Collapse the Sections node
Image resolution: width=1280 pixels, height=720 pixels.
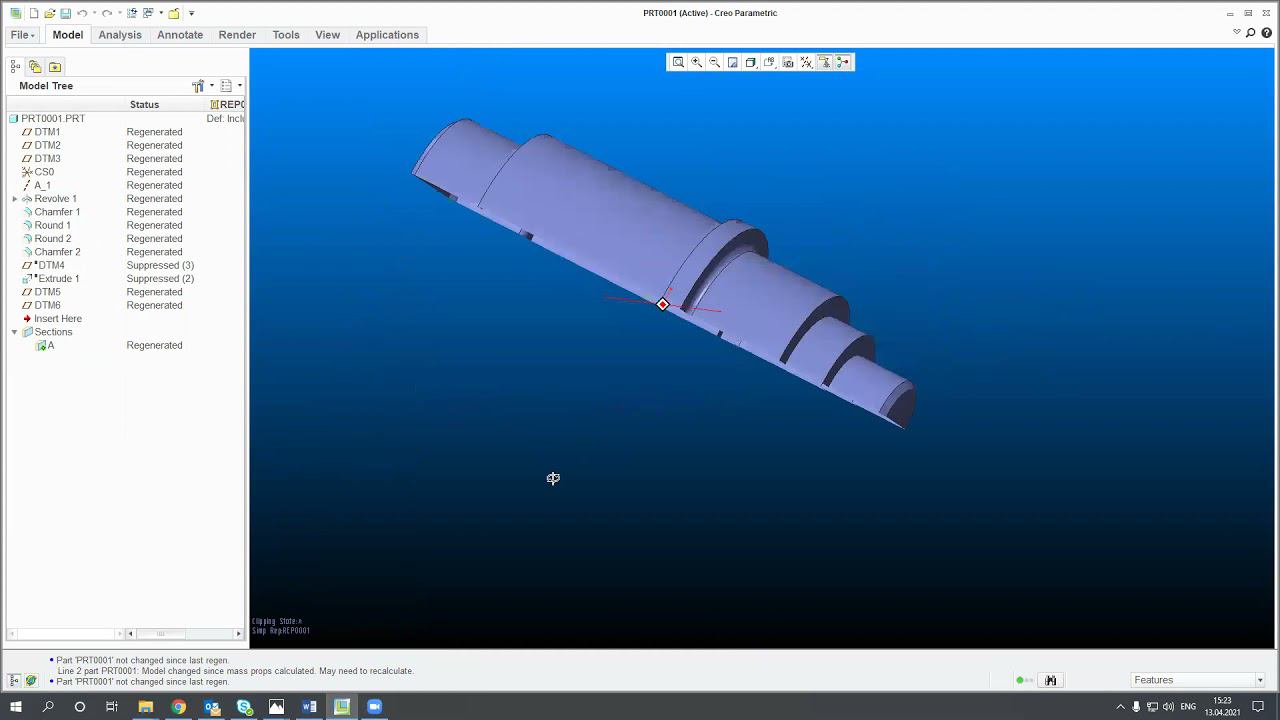point(15,332)
